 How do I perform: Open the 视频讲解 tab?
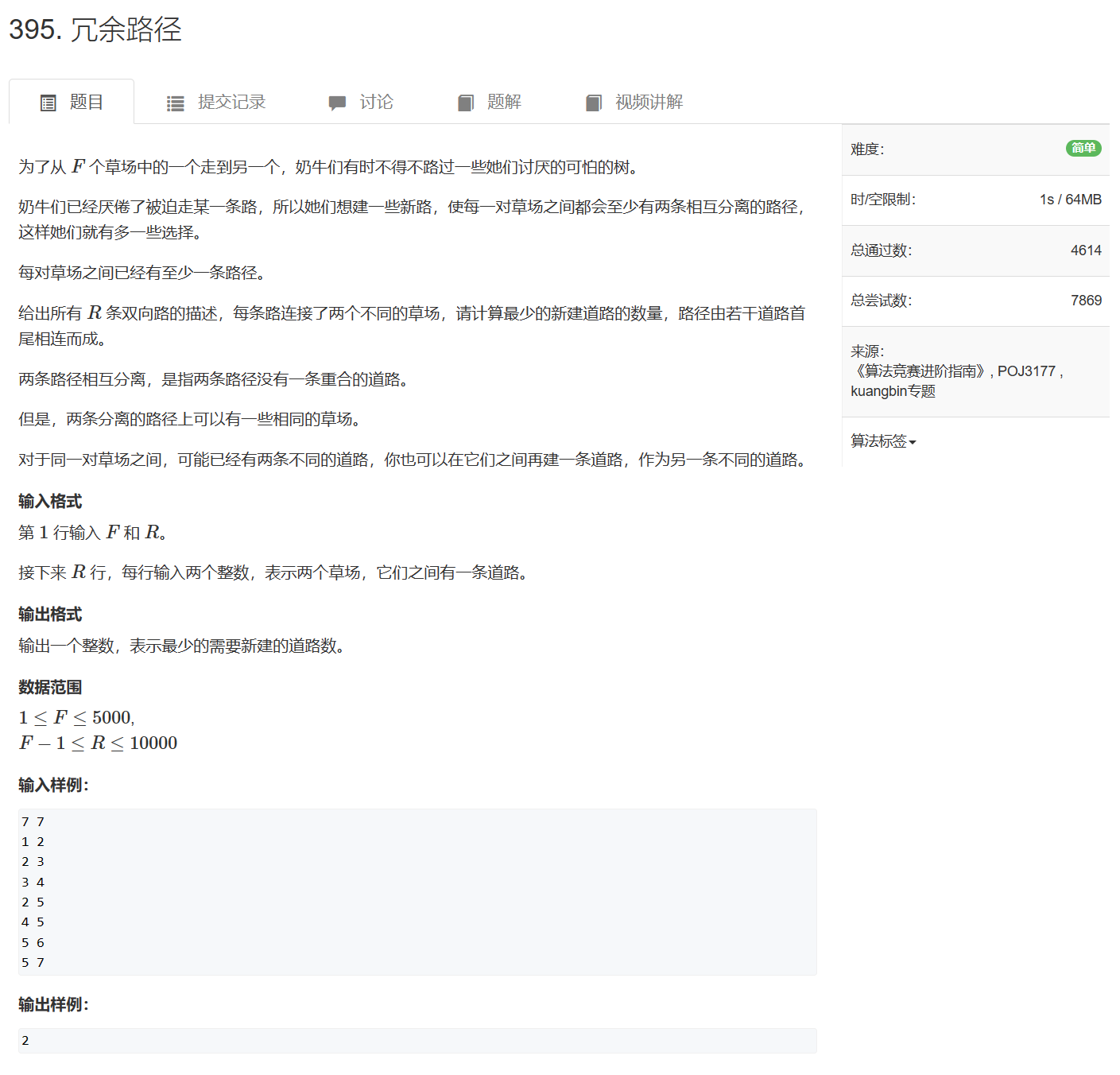click(x=634, y=102)
